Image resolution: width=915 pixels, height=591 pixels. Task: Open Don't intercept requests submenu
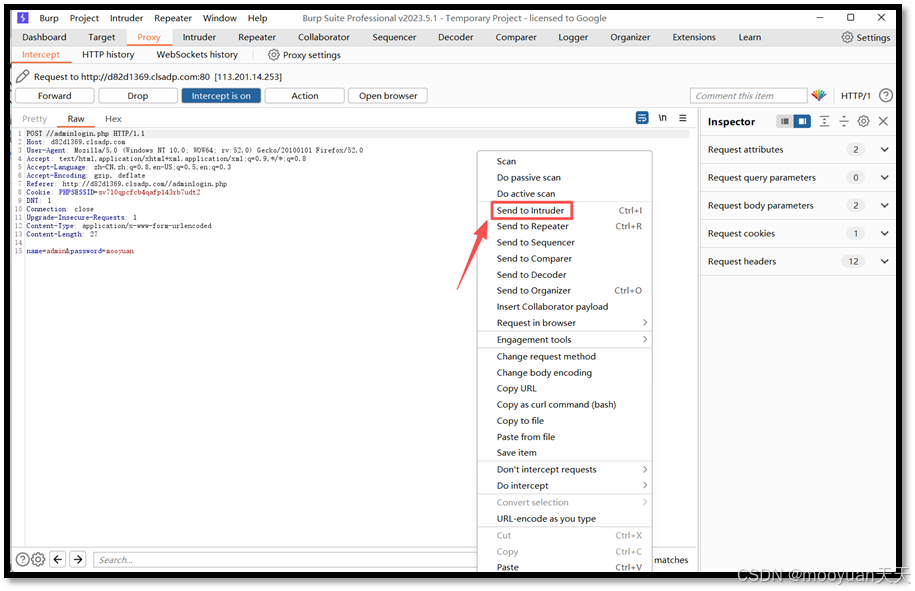point(564,470)
